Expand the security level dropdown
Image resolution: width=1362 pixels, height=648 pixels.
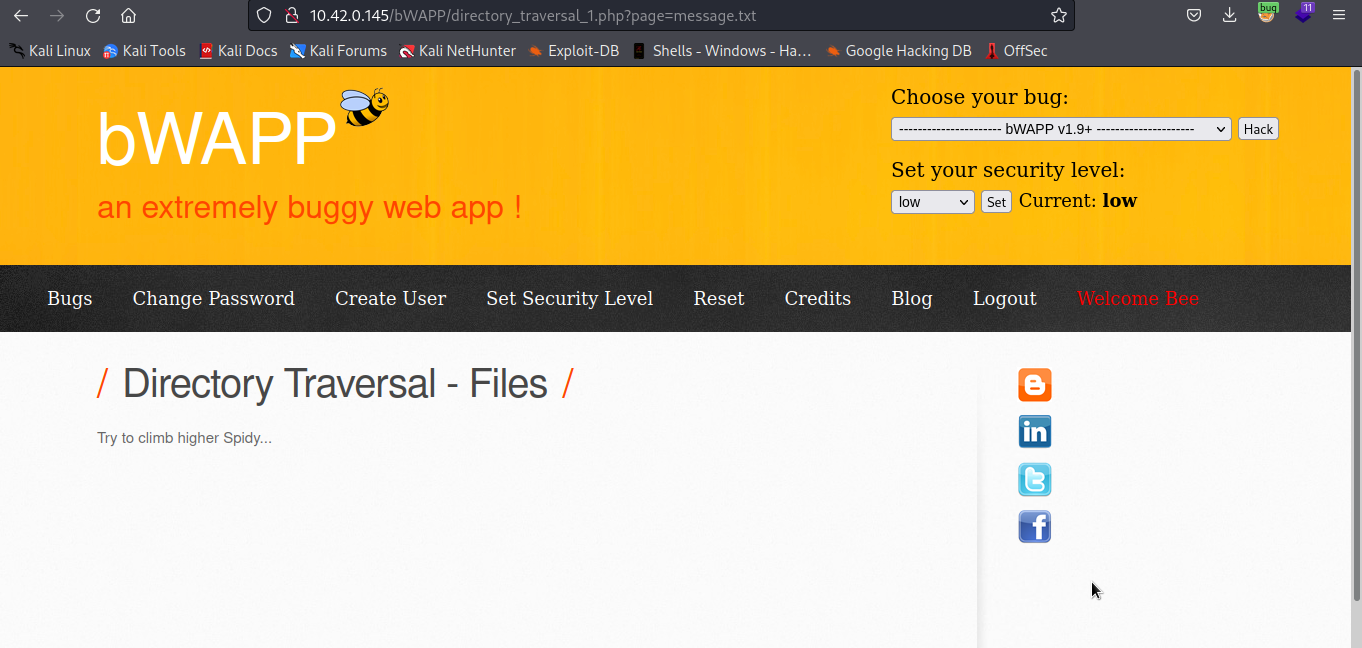point(932,202)
